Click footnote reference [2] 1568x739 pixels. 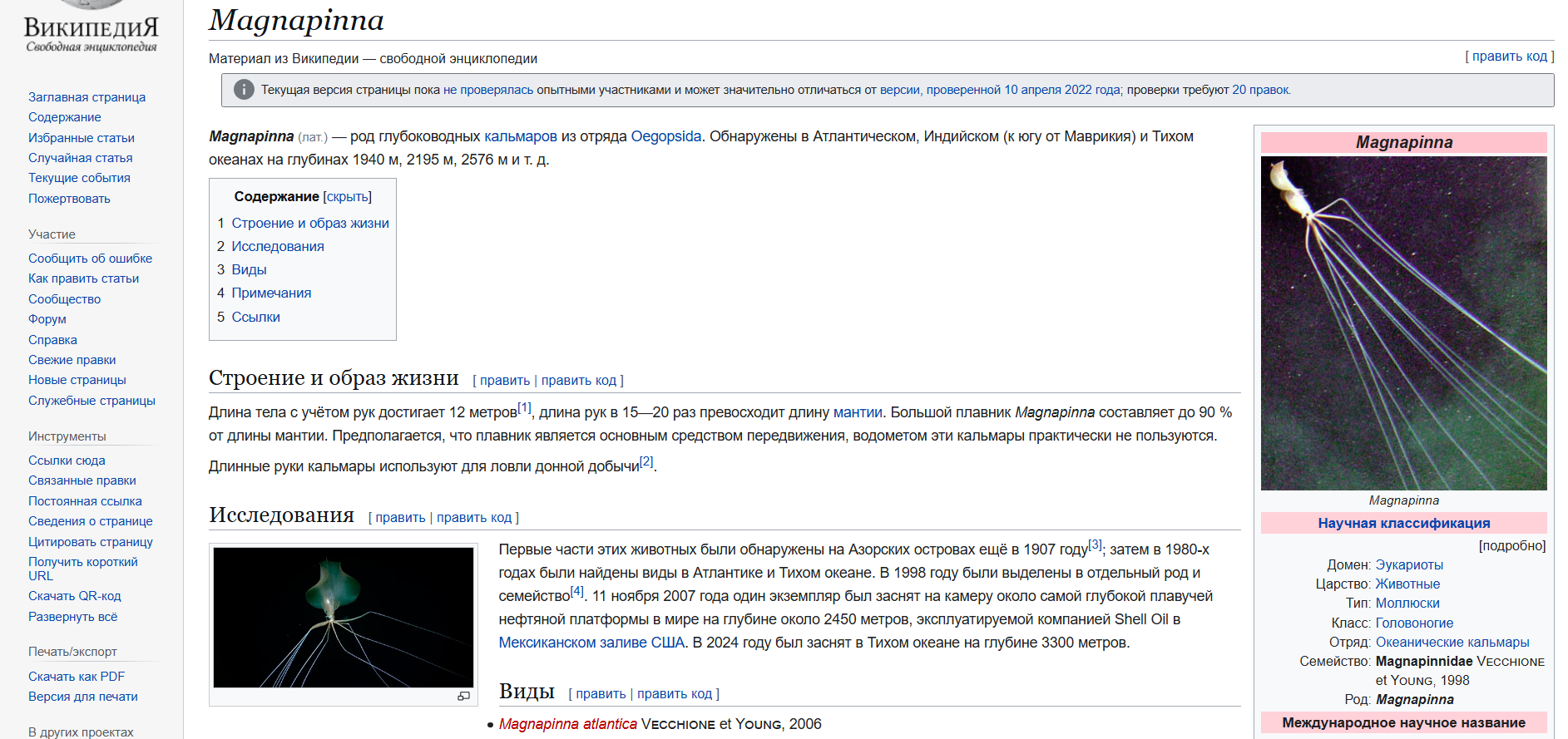(646, 461)
